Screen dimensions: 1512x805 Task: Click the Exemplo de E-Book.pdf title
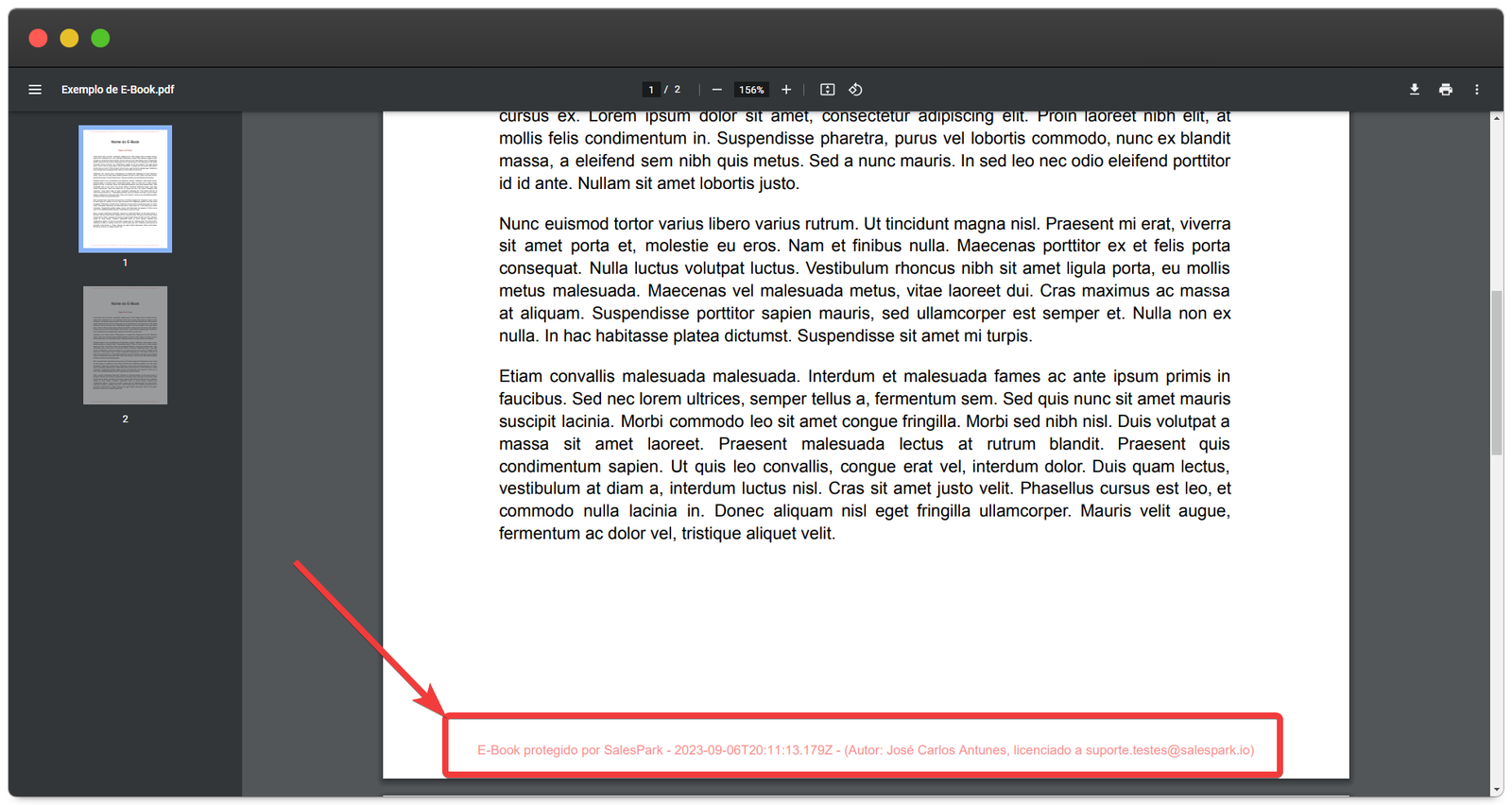(x=118, y=90)
